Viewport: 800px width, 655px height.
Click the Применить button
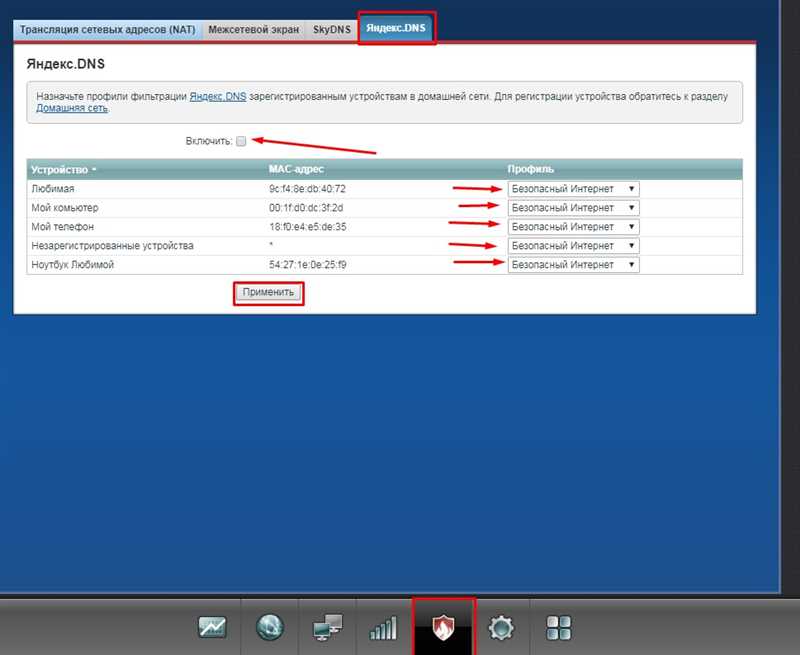pos(268,292)
